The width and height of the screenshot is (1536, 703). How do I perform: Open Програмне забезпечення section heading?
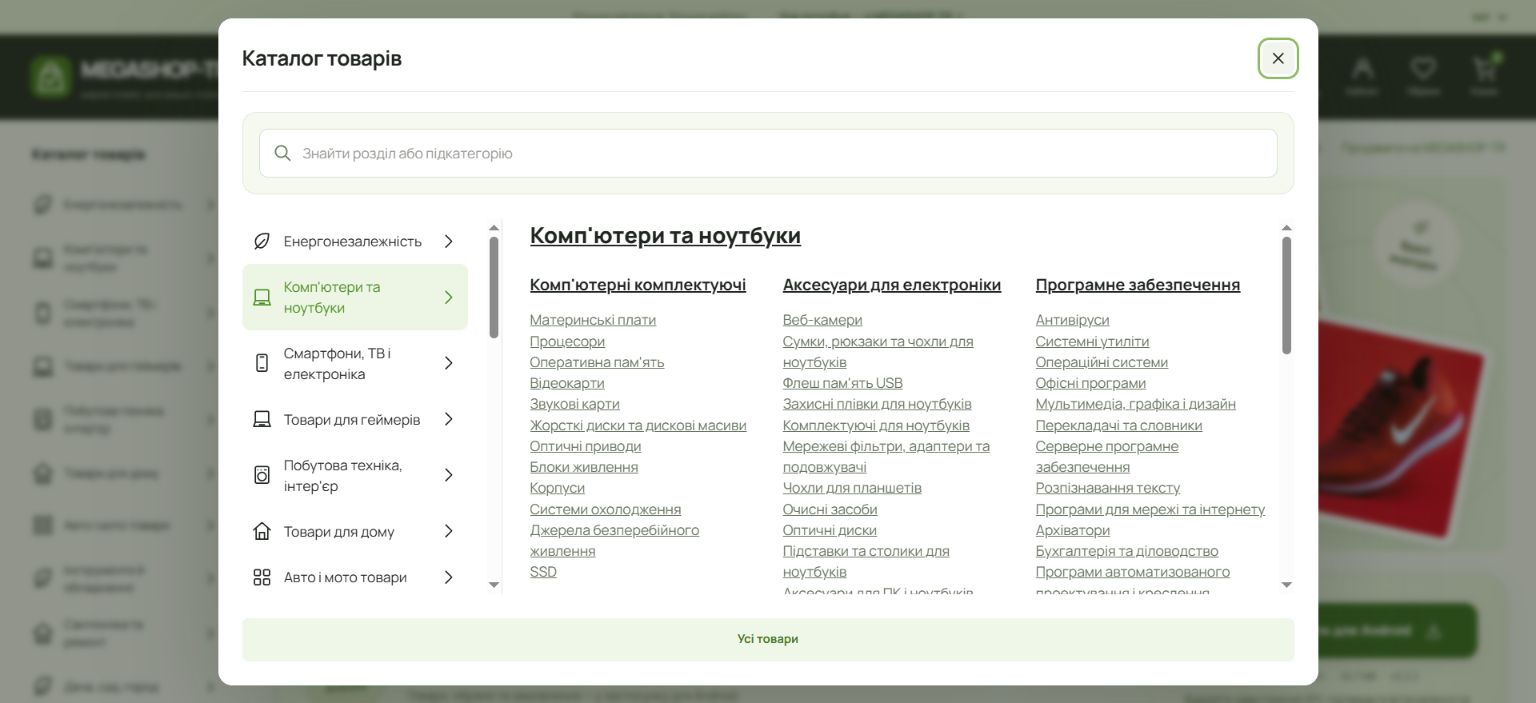pos(1138,285)
